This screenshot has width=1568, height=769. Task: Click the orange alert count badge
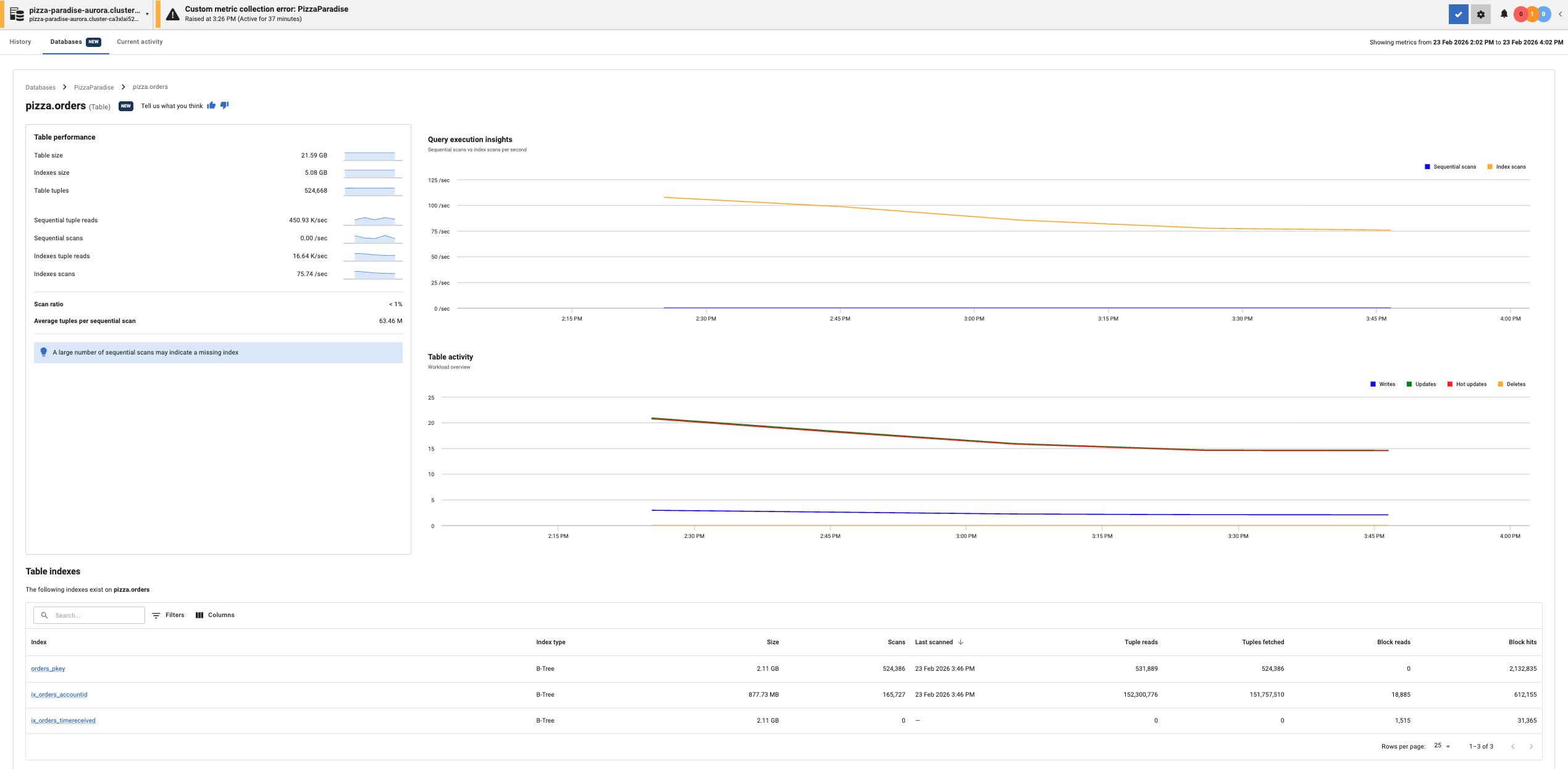point(1532,14)
